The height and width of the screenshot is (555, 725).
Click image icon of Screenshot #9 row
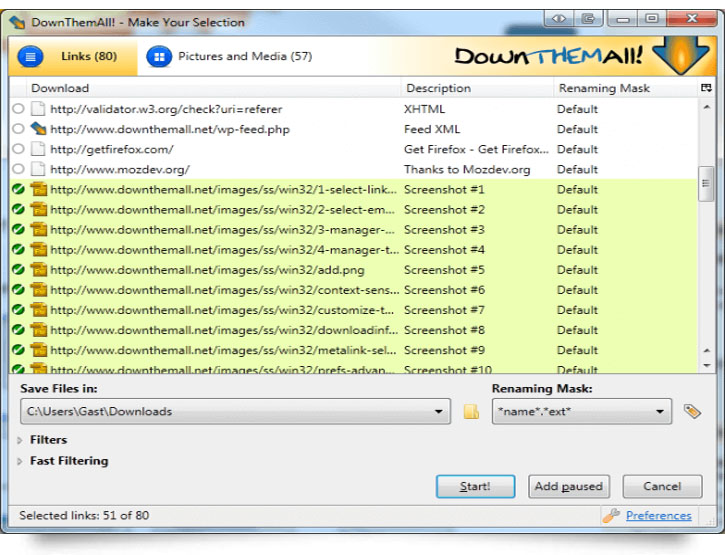[x=39, y=350]
